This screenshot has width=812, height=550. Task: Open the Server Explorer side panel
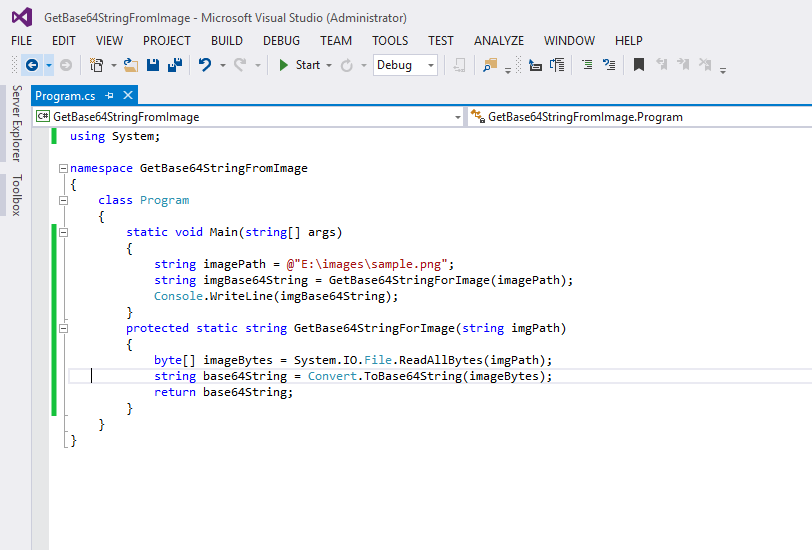[x=16, y=123]
